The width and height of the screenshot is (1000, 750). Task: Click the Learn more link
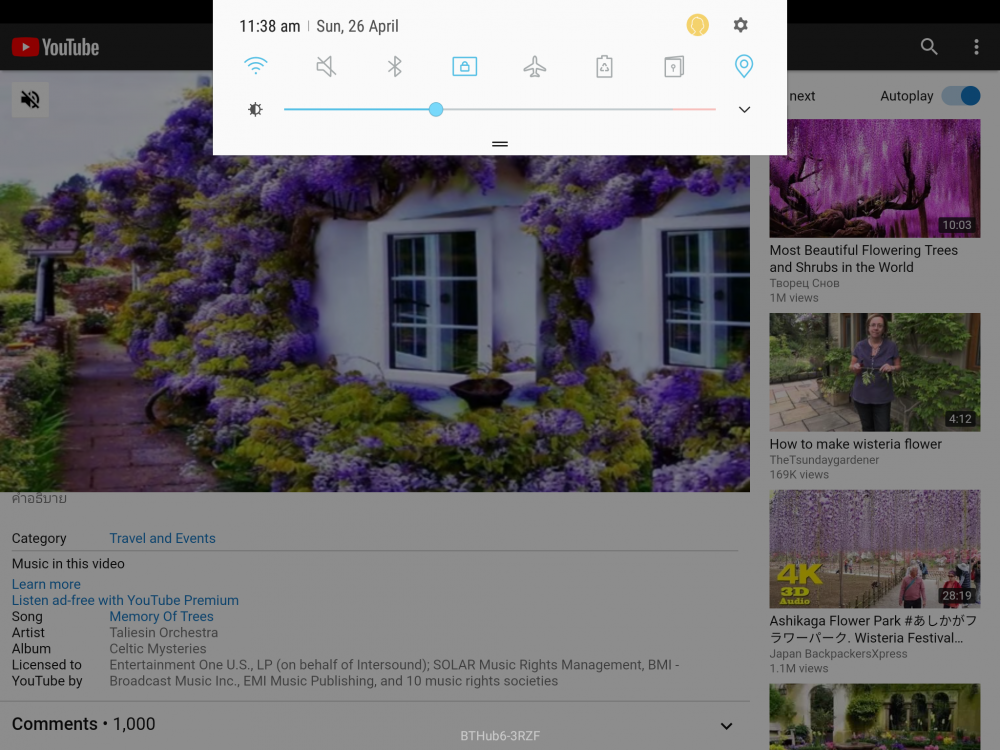click(x=46, y=584)
